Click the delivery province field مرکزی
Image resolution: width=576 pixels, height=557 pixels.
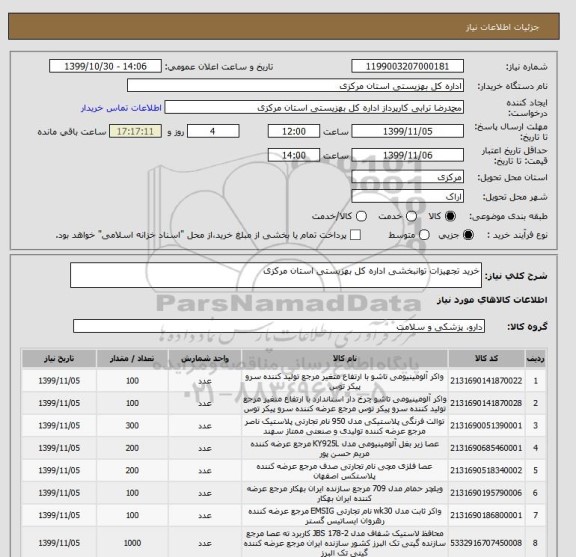(407, 177)
